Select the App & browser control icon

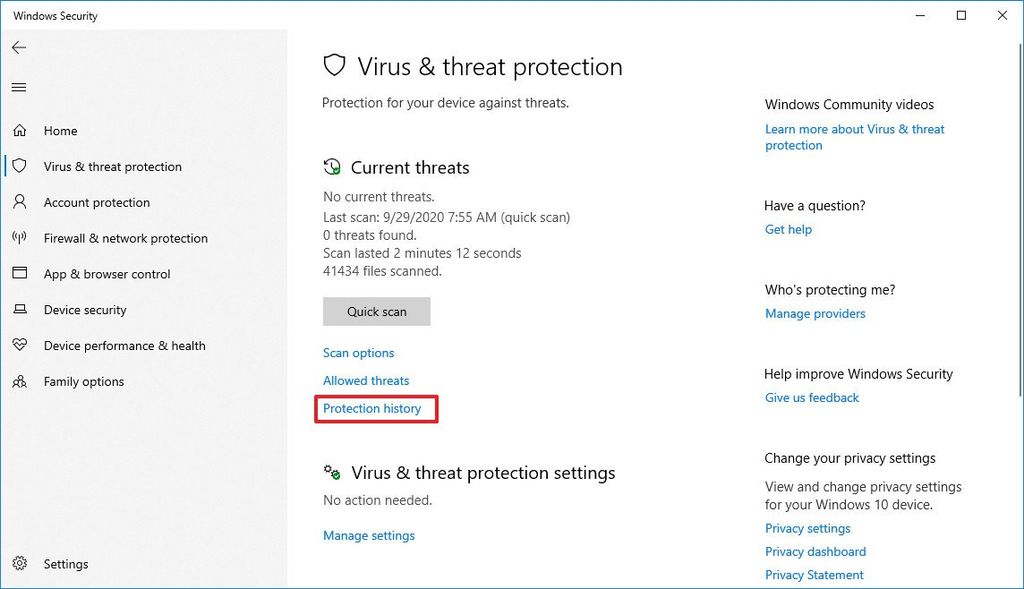(x=19, y=274)
